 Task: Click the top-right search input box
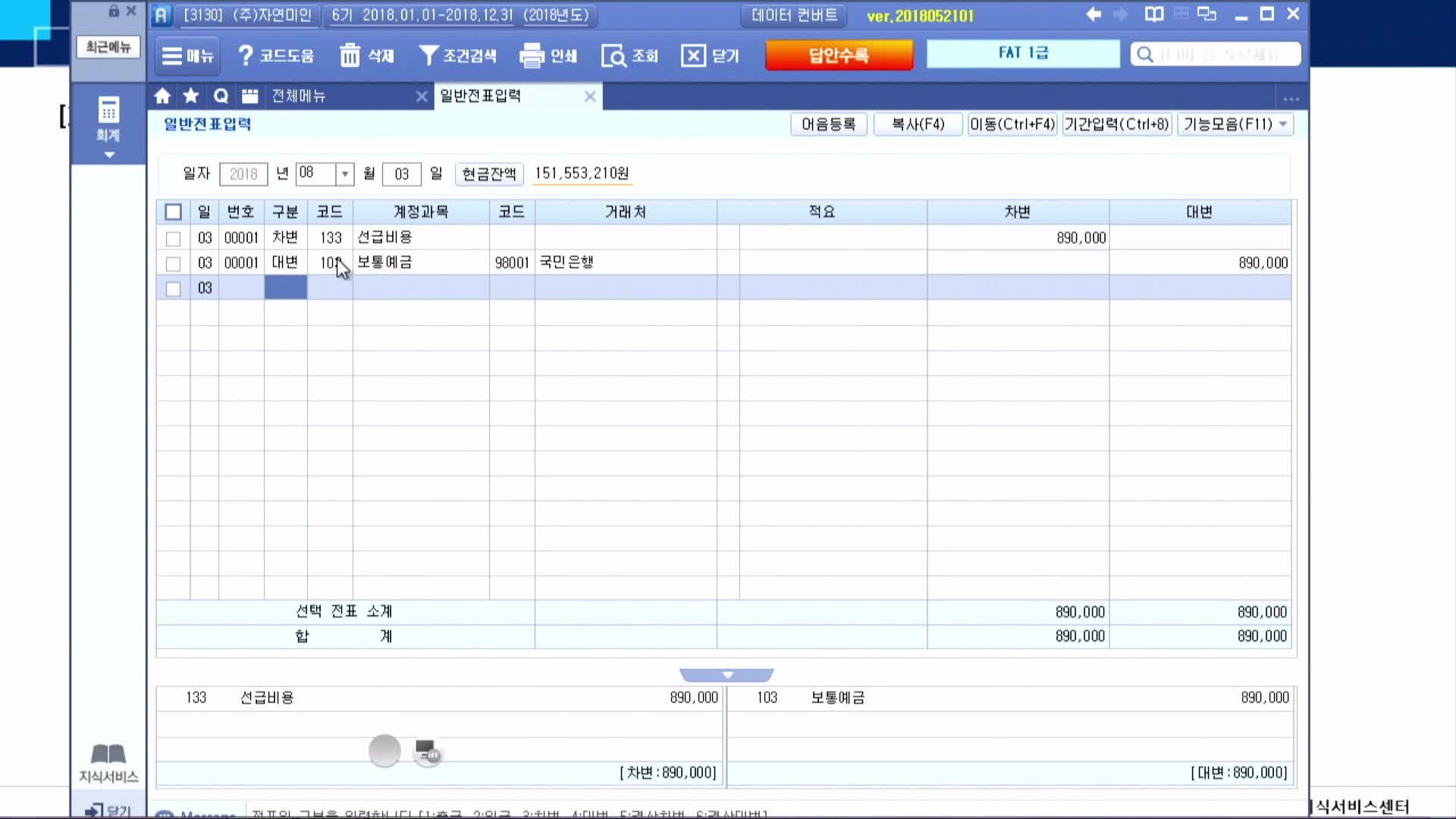[1216, 55]
